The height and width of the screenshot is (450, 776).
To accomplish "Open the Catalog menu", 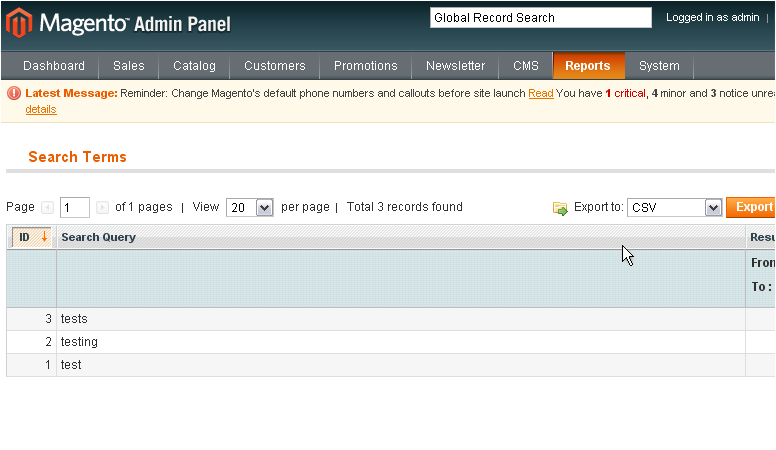I will coord(194,66).
